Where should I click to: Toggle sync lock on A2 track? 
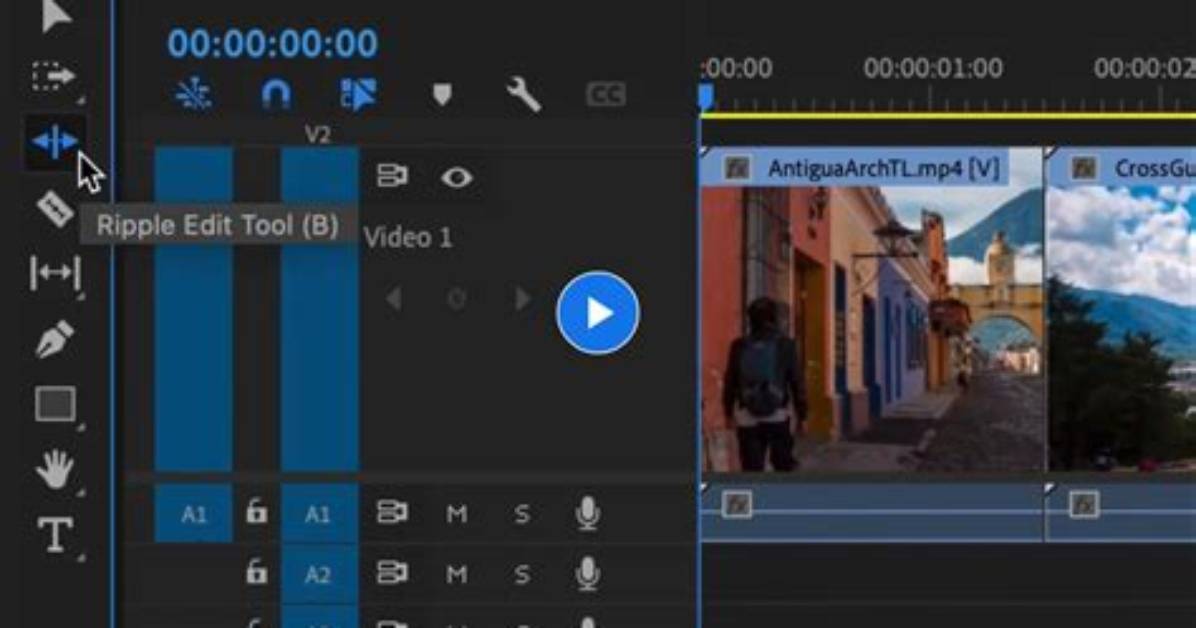coord(392,573)
